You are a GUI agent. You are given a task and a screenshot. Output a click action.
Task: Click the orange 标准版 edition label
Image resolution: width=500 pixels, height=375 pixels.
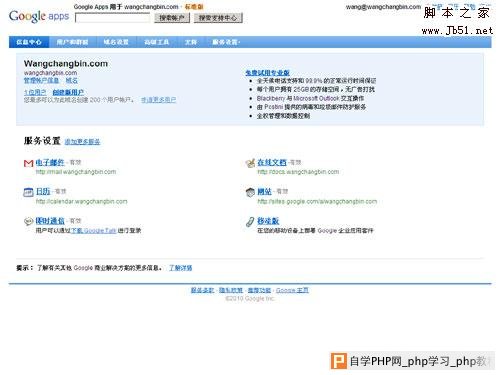tap(194, 7)
